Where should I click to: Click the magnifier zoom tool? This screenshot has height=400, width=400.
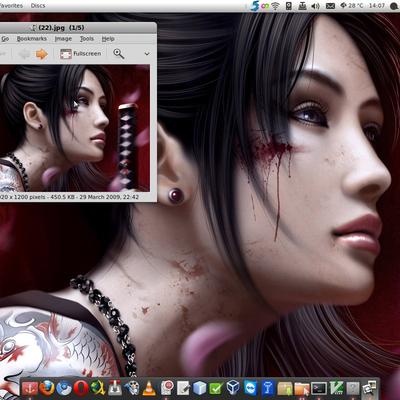[119, 54]
